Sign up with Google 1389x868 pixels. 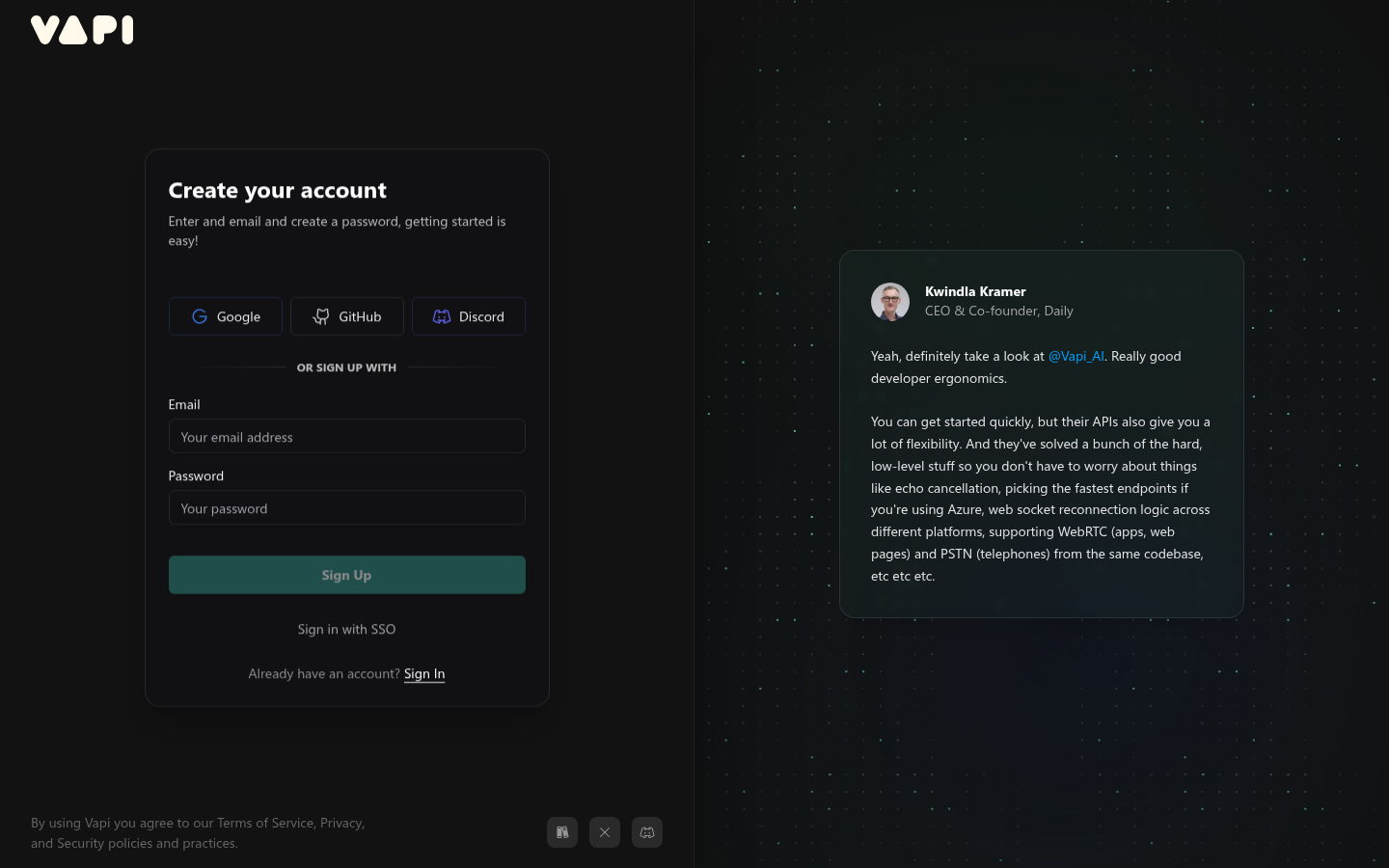coord(226,316)
